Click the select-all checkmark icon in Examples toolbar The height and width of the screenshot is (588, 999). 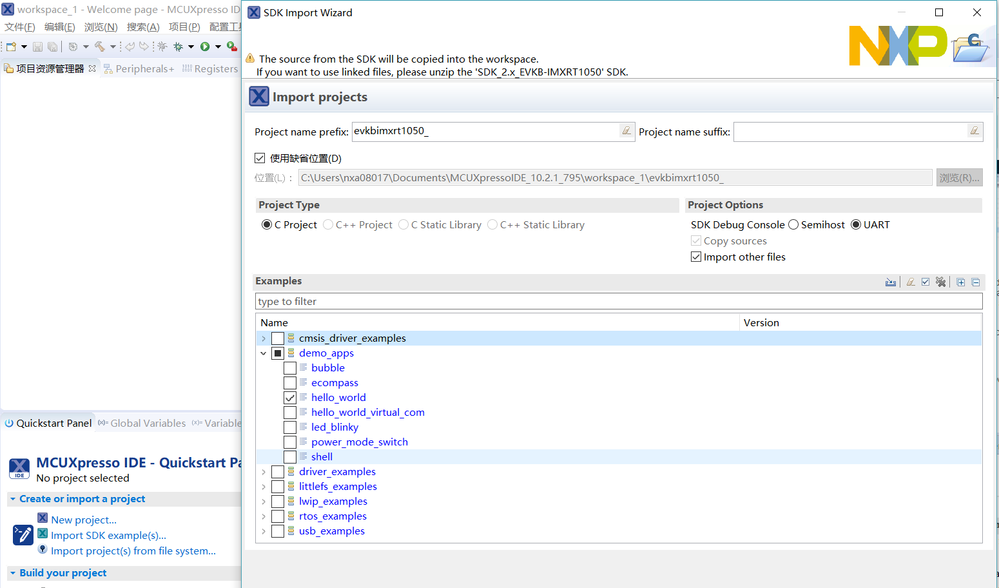tap(926, 282)
